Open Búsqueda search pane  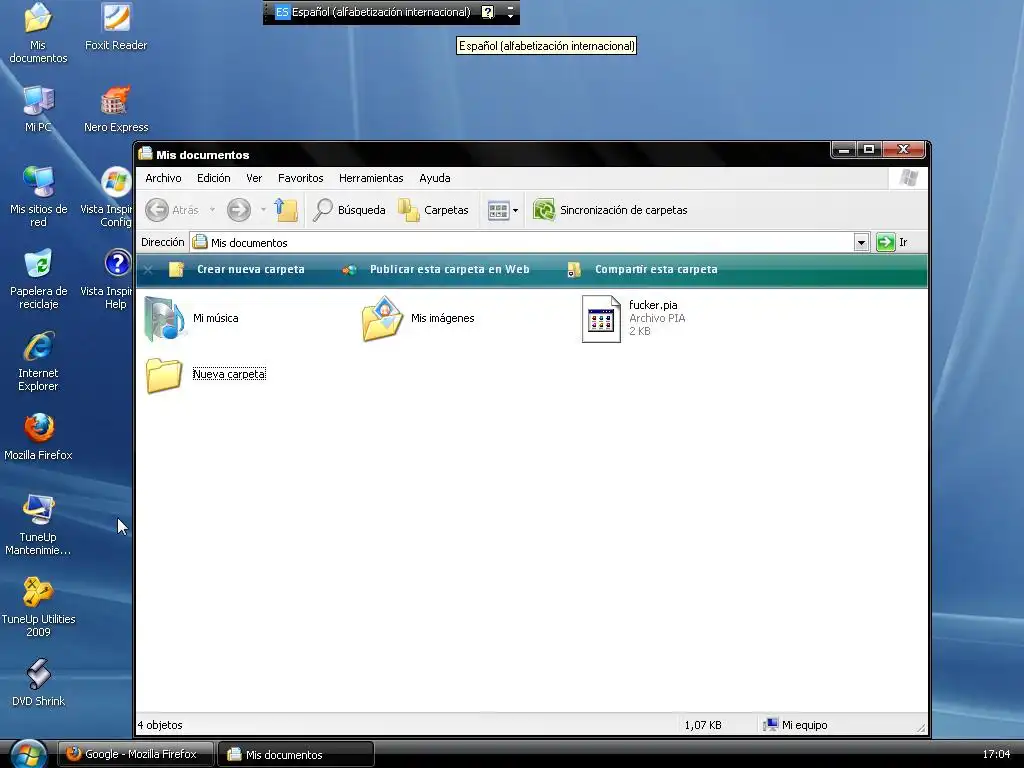(x=349, y=210)
